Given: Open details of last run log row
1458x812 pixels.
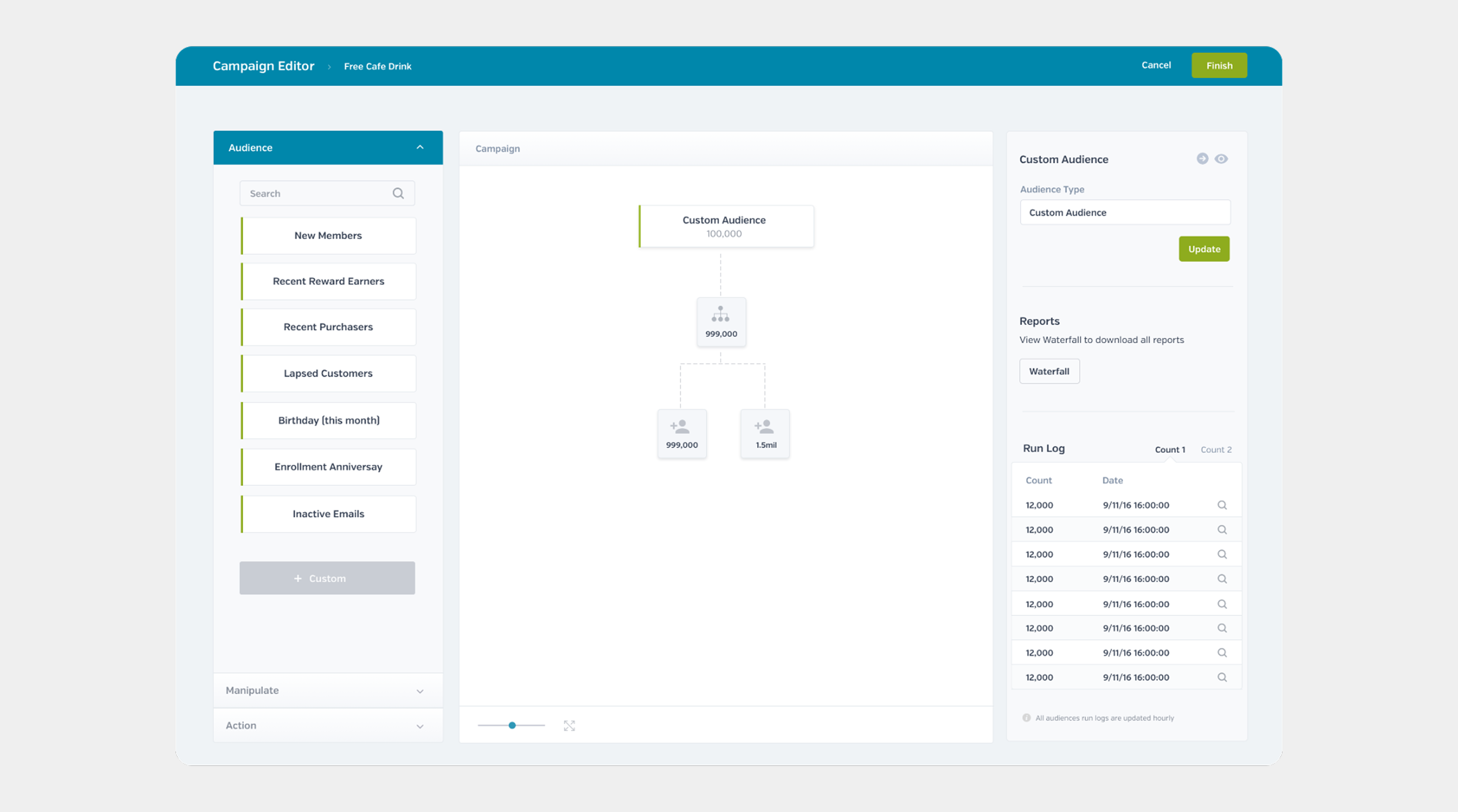Looking at the screenshot, I should pos(1222,677).
